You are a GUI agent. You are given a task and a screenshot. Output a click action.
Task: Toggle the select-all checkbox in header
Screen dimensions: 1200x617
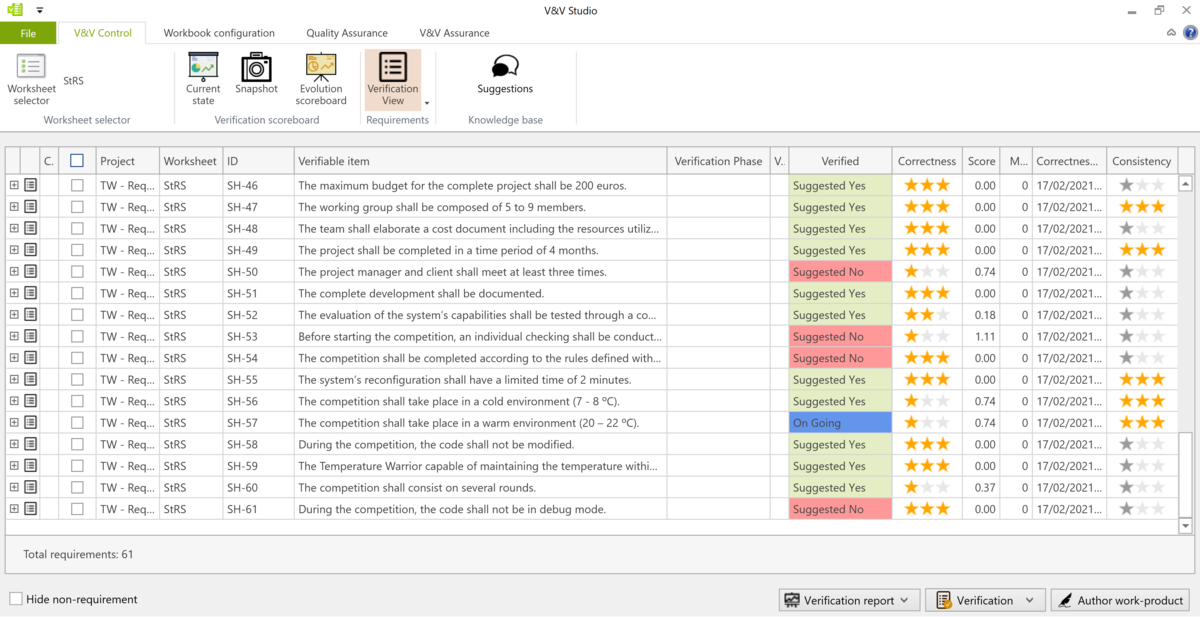[77, 161]
